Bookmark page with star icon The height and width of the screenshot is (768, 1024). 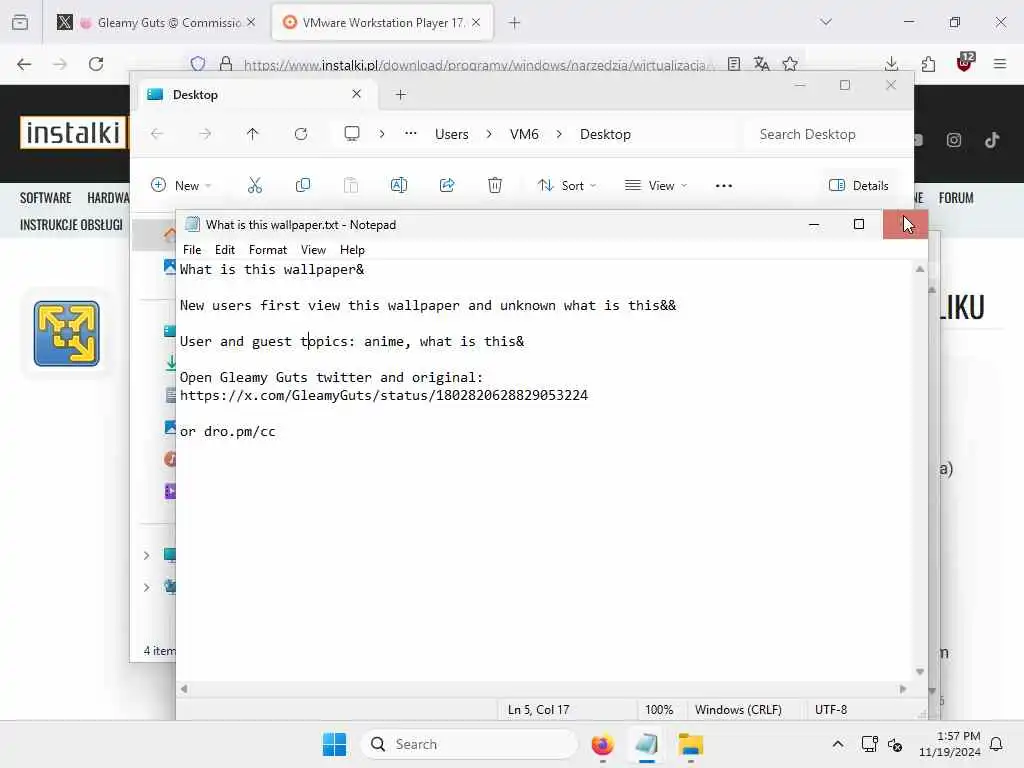coord(790,63)
